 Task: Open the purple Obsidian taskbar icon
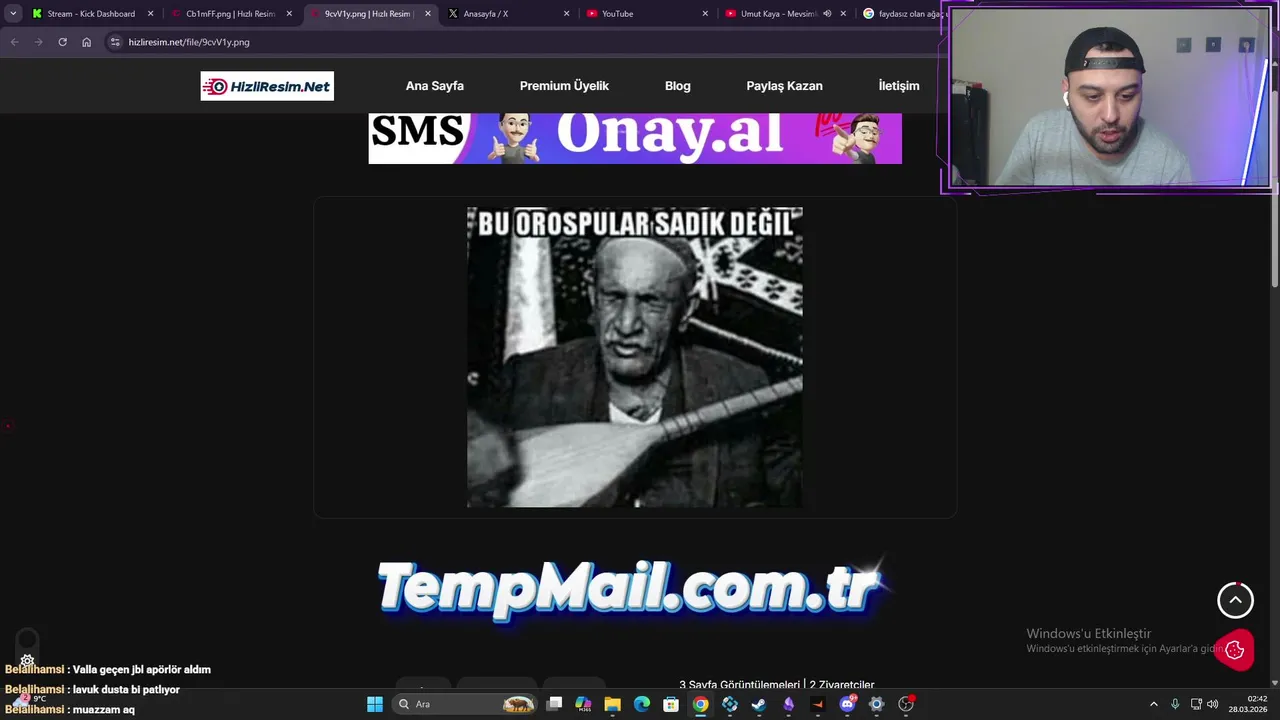(789, 704)
